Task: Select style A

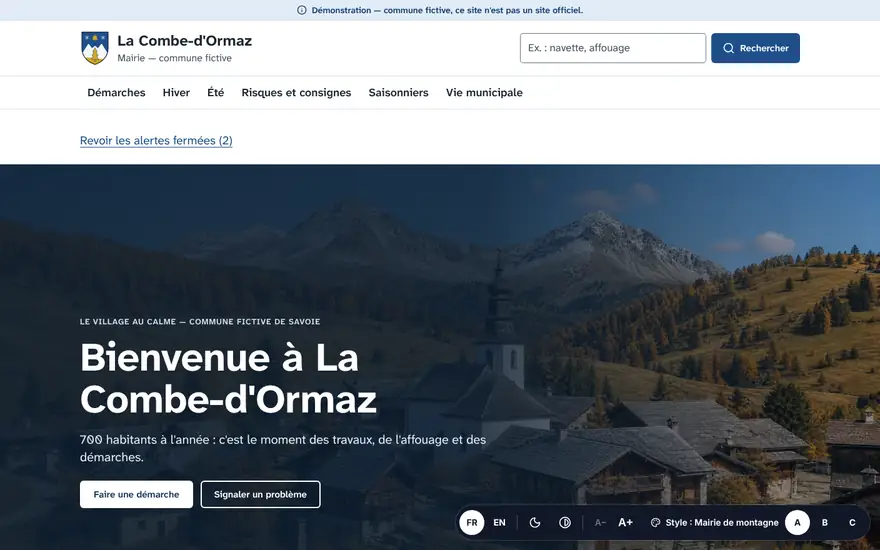Action: coord(798,522)
